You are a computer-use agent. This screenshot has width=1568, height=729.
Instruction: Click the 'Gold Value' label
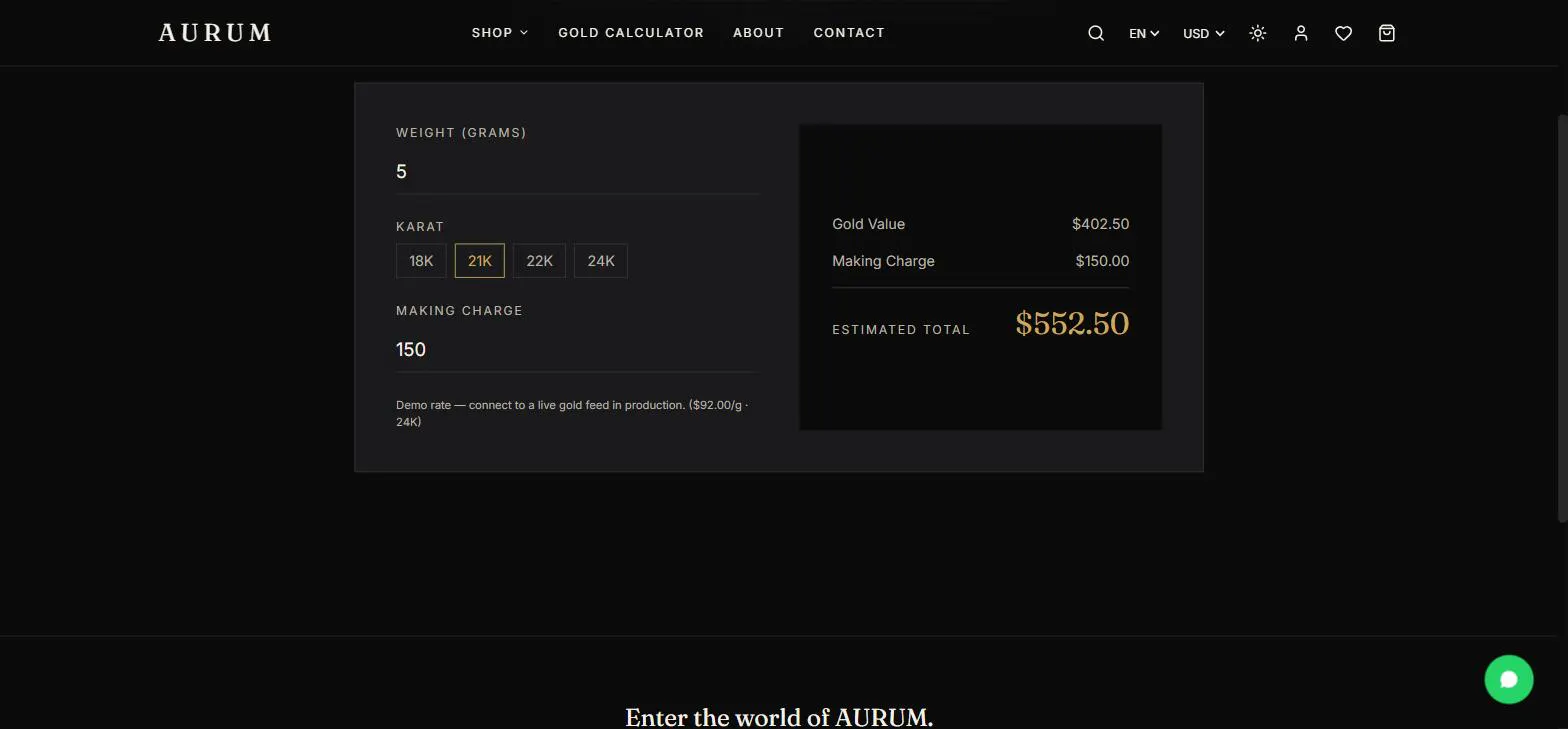tap(868, 224)
